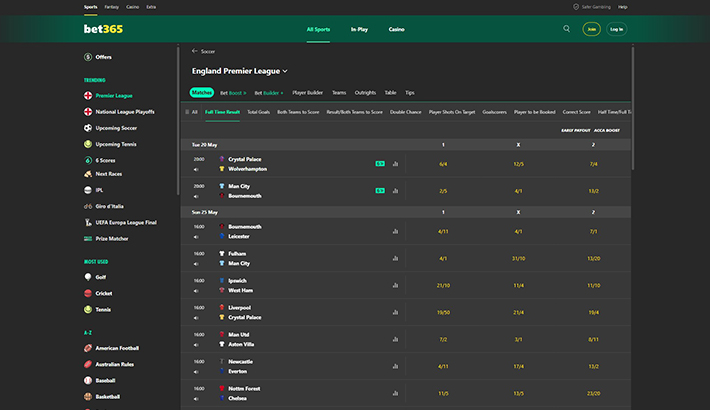Click the Safer Gambling shield link
The width and height of the screenshot is (710, 410).
pos(592,7)
